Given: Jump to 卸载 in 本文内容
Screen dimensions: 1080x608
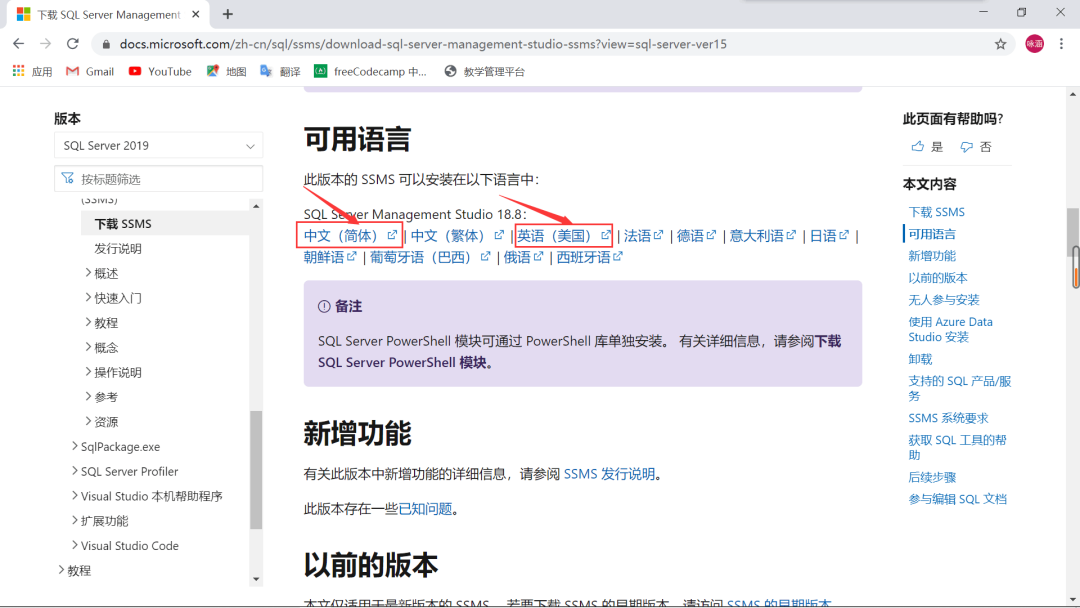Looking at the screenshot, I should click(x=920, y=359).
